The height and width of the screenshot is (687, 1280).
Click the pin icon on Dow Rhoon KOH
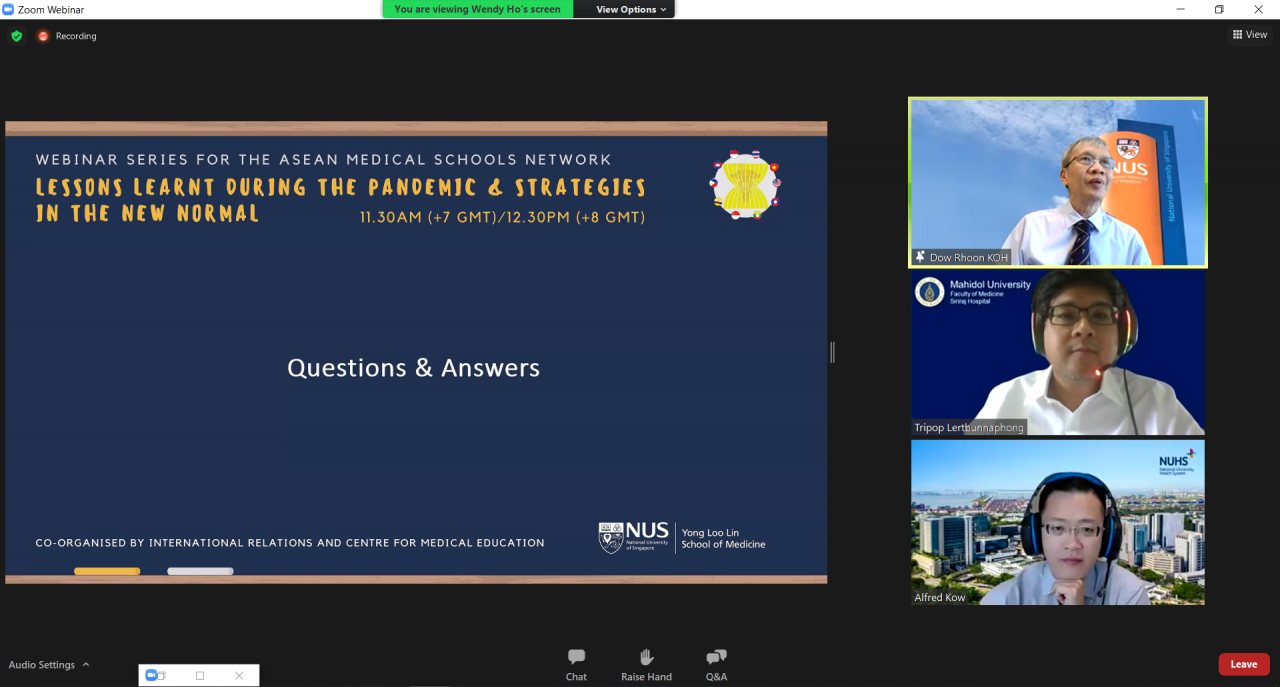click(x=920, y=257)
